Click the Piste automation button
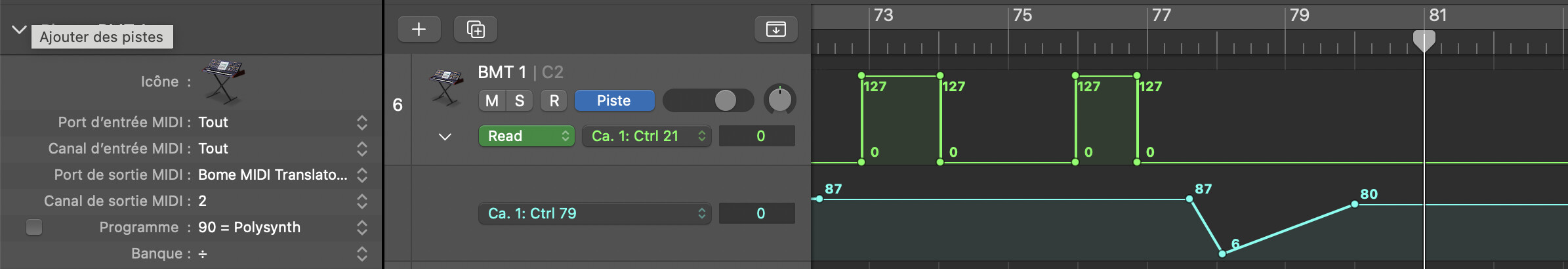The width and height of the screenshot is (1568, 269). coord(614,100)
